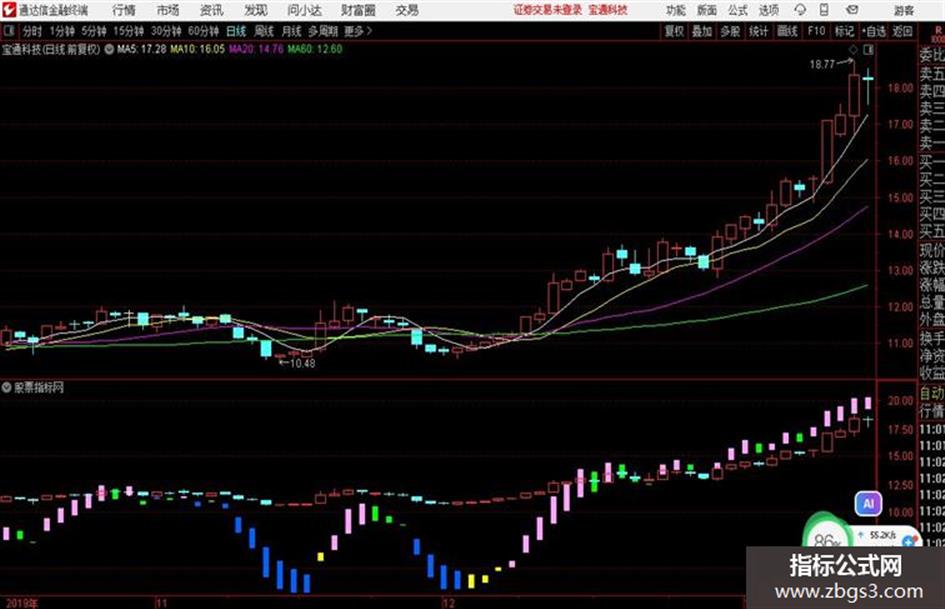Click the mobile phone icon

[x=824, y=10]
